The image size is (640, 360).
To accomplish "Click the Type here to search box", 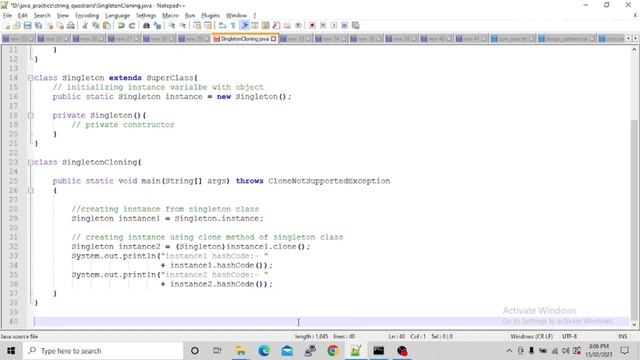I will pyautogui.click(x=103, y=351).
